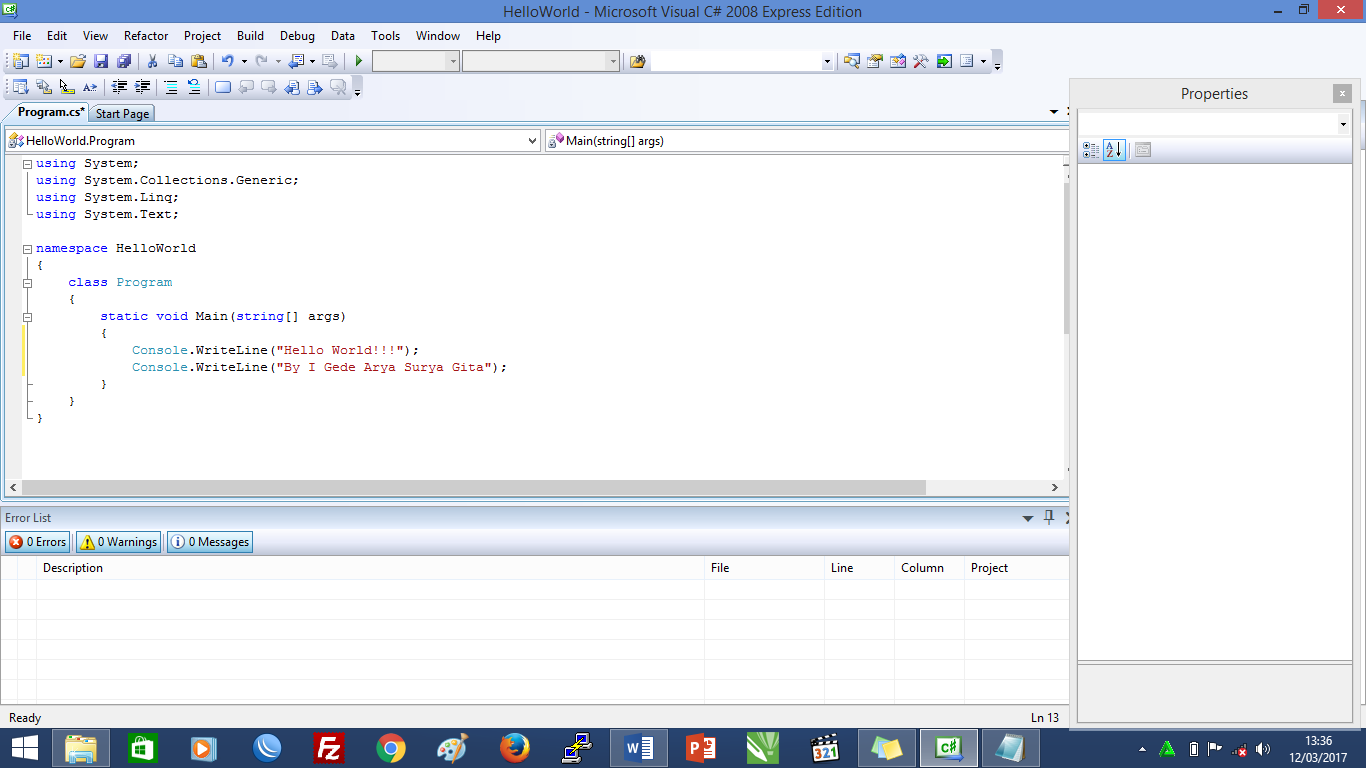Viewport: 1366px width, 768px height.
Task: Open the Error List window position menu arrow
Action: click(x=1028, y=518)
